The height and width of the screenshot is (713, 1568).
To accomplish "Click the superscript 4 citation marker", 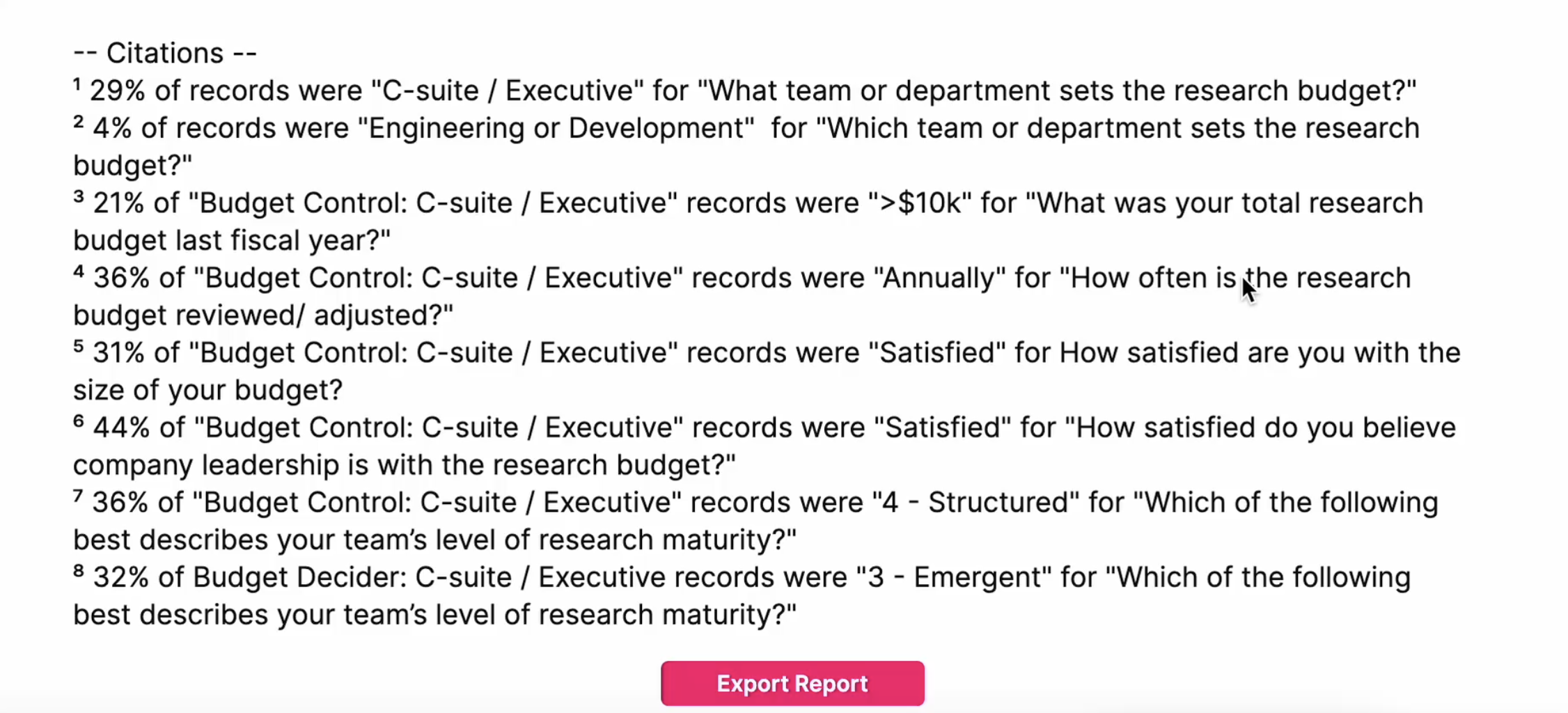I will coord(78,272).
